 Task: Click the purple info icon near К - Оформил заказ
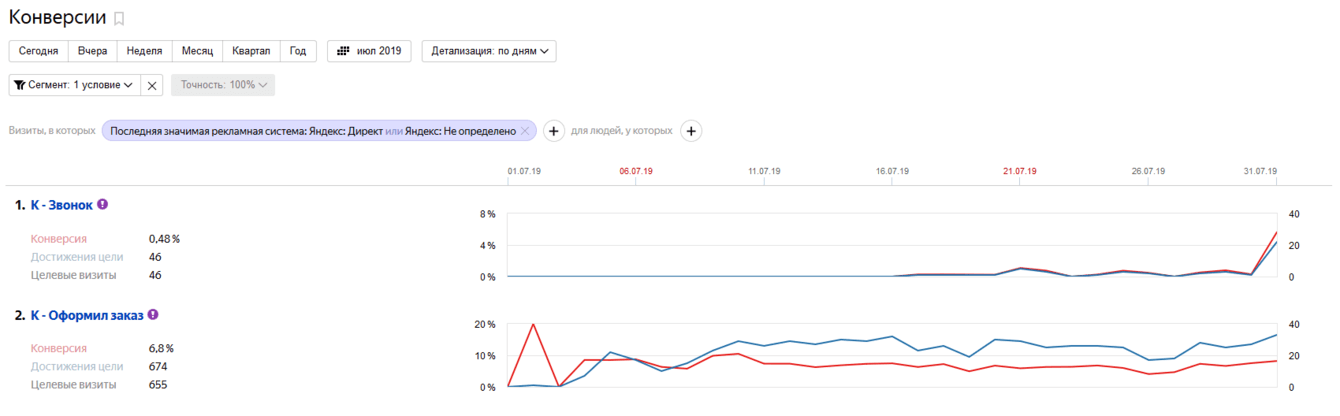point(153,314)
